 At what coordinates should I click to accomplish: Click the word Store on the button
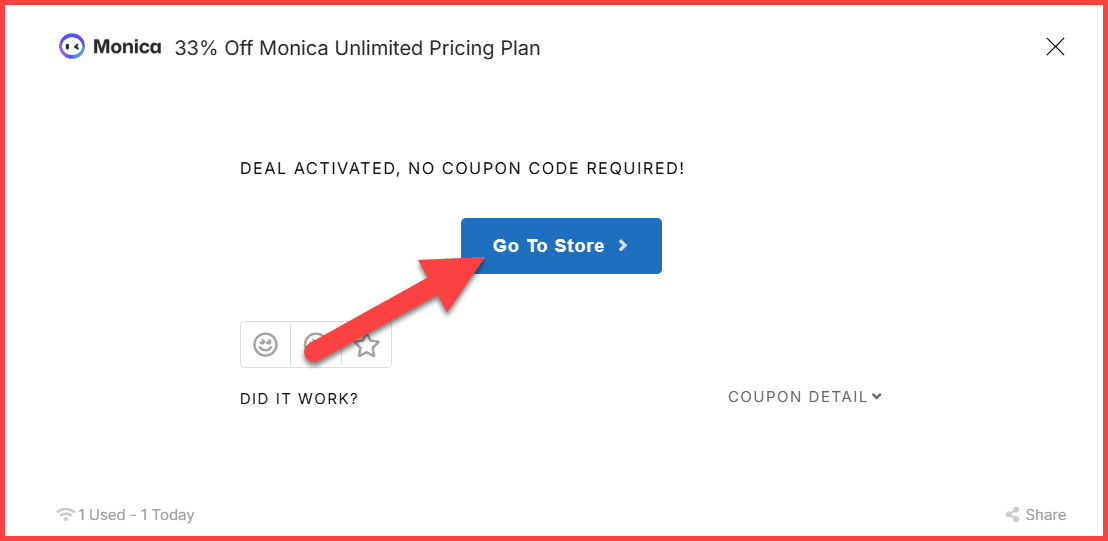[x=580, y=246]
